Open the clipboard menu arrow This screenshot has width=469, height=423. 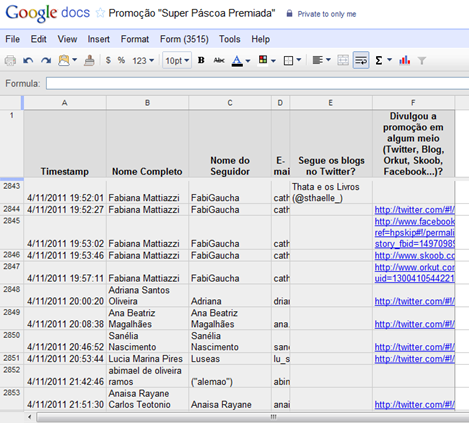pos(74,60)
